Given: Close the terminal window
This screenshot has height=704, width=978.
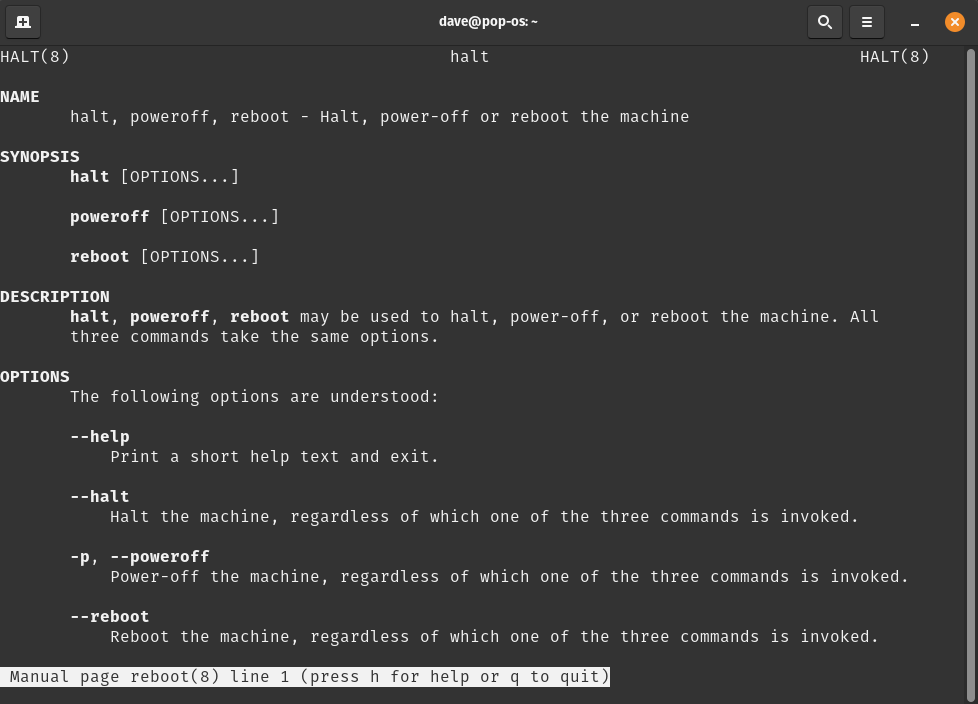Looking at the screenshot, I should click(x=954, y=21).
